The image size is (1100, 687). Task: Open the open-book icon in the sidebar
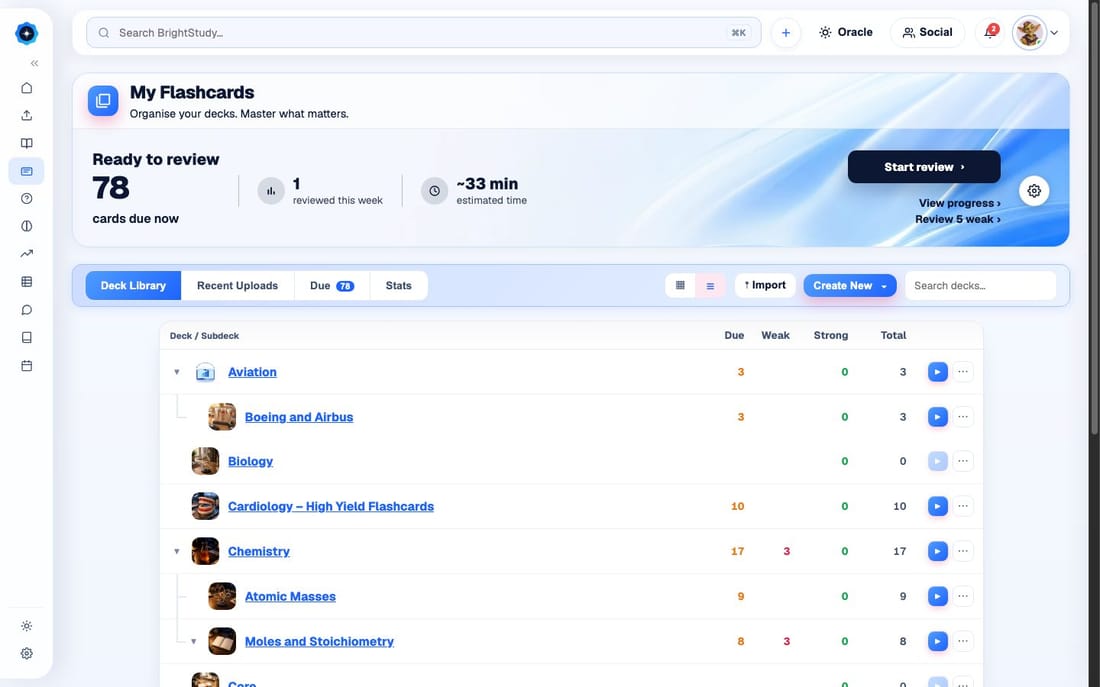27,143
